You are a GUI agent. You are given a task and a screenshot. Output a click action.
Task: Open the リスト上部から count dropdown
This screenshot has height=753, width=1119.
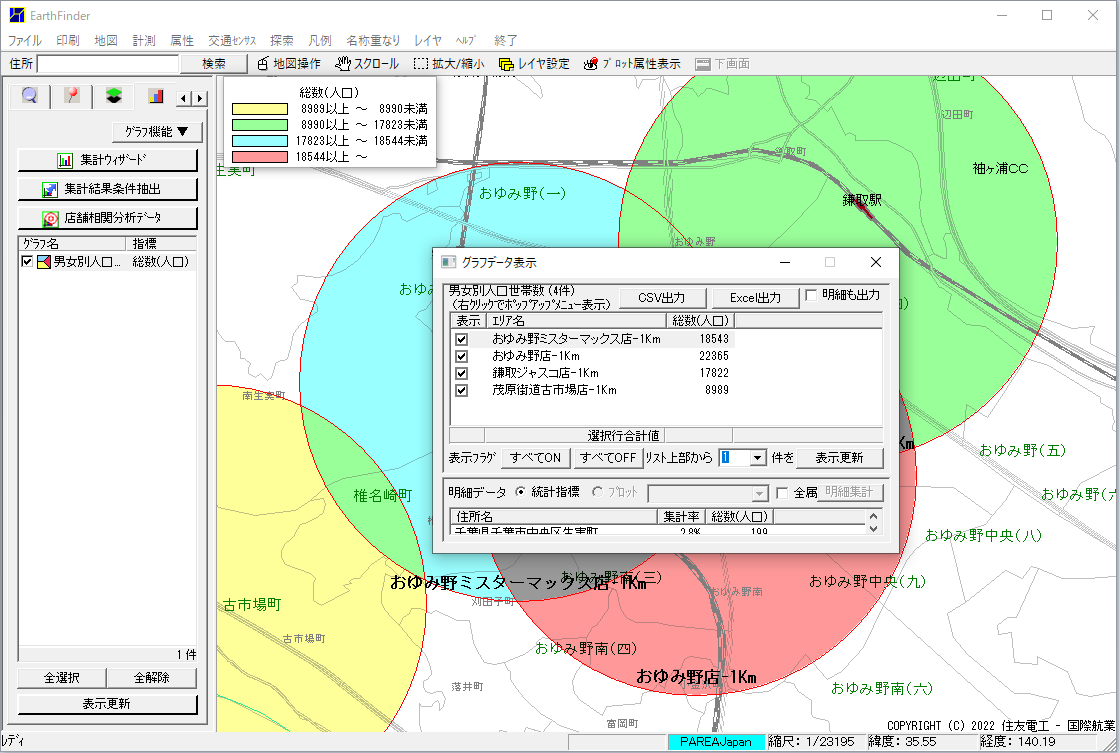pos(758,458)
